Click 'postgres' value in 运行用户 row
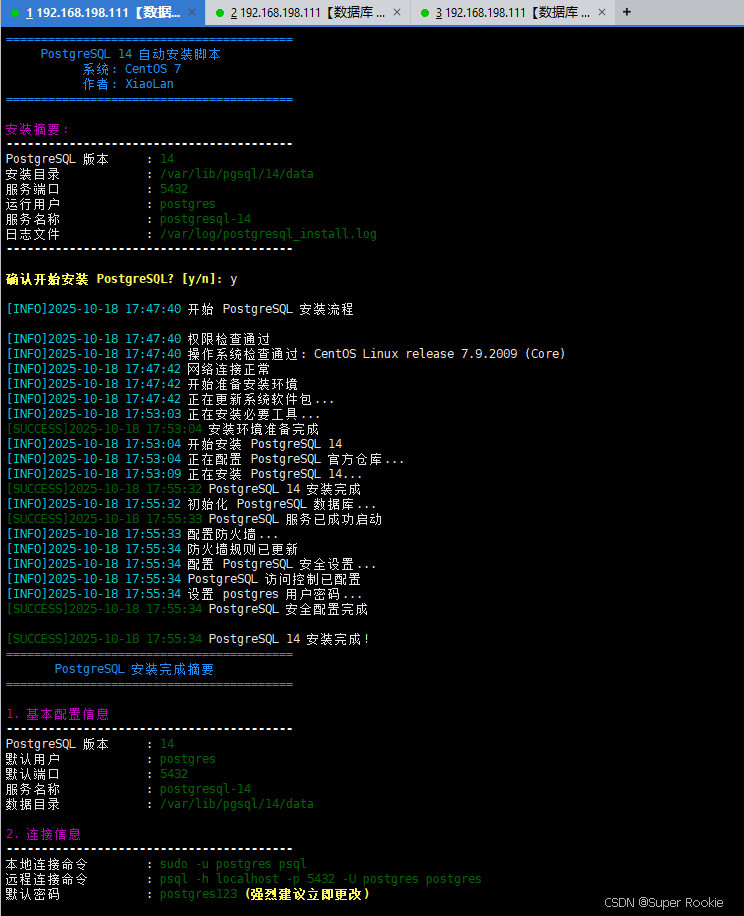744x916 pixels. pyautogui.click(x=187, y=204)
